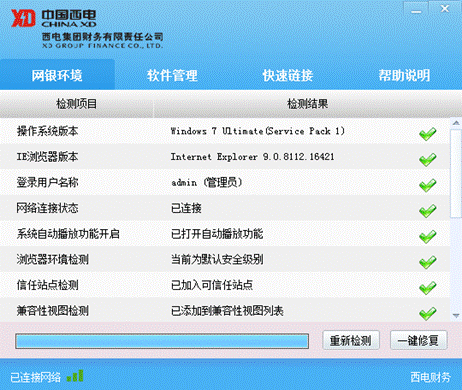Click the green checkmark for 操作系统版本 row
Viewport: 462px width, 390px height.
pyautogui.click(x=428, y=134)
